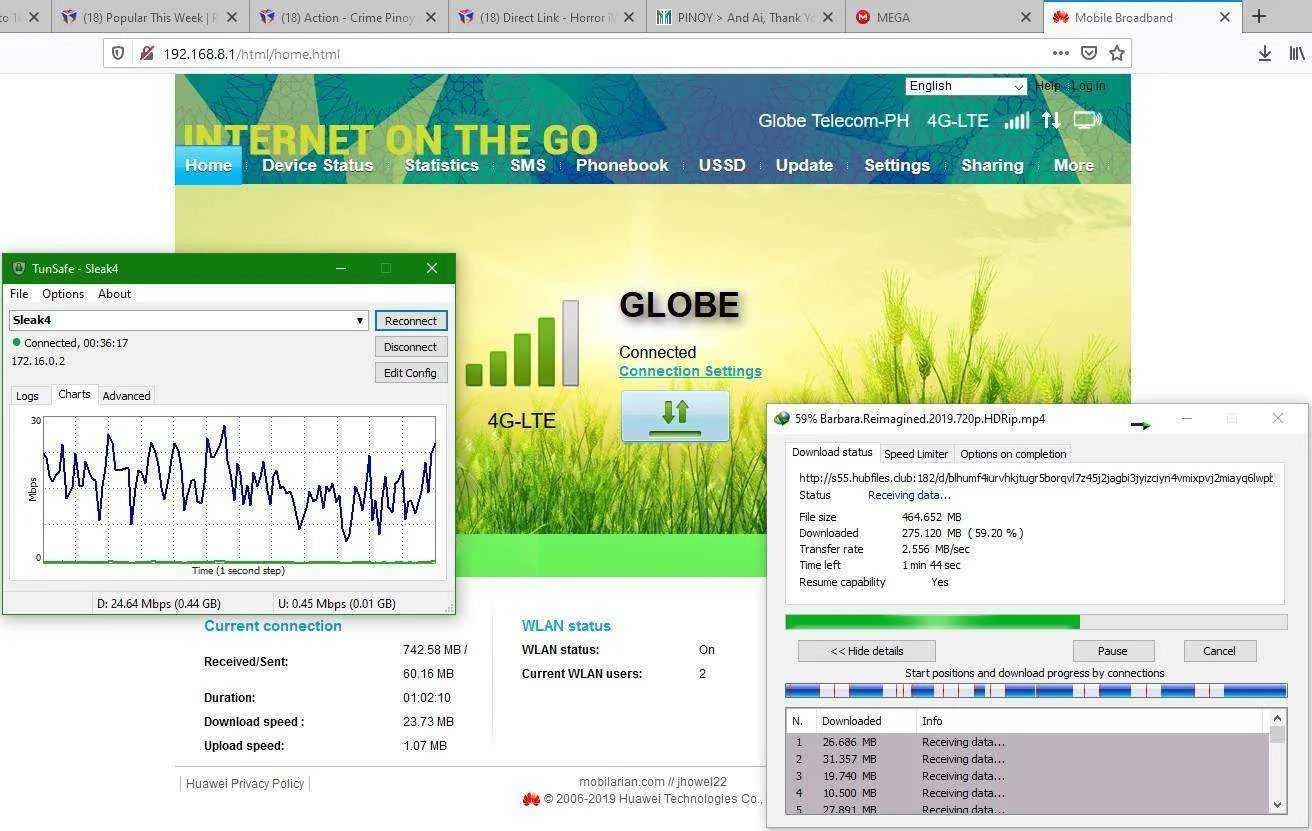Close the TunSafe window
This screenshot has height=831, width=1312.
coord(432,268)
